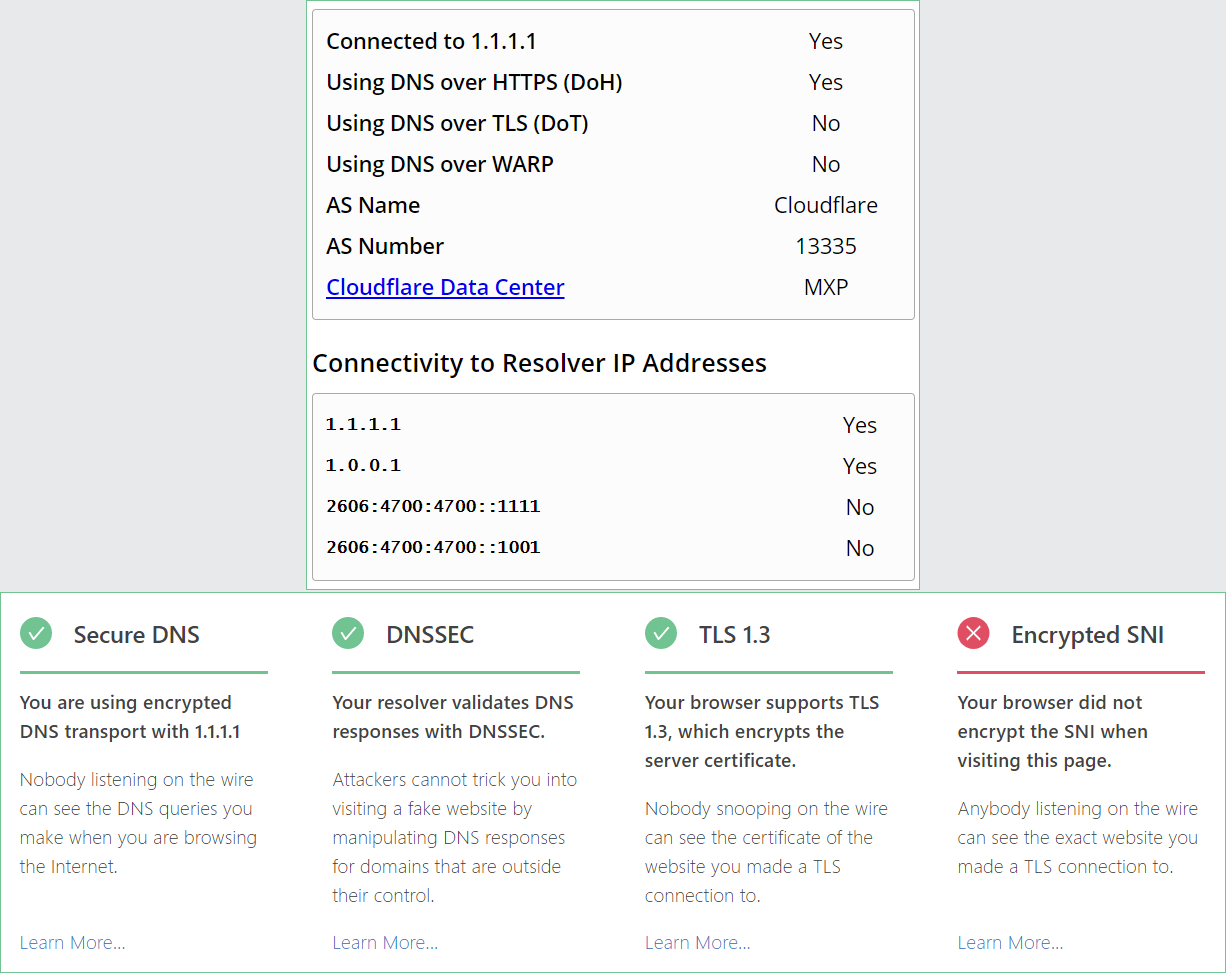
Task: Click the Connectivity to Resolver IP Addresses heading
Action: (539, 363)
